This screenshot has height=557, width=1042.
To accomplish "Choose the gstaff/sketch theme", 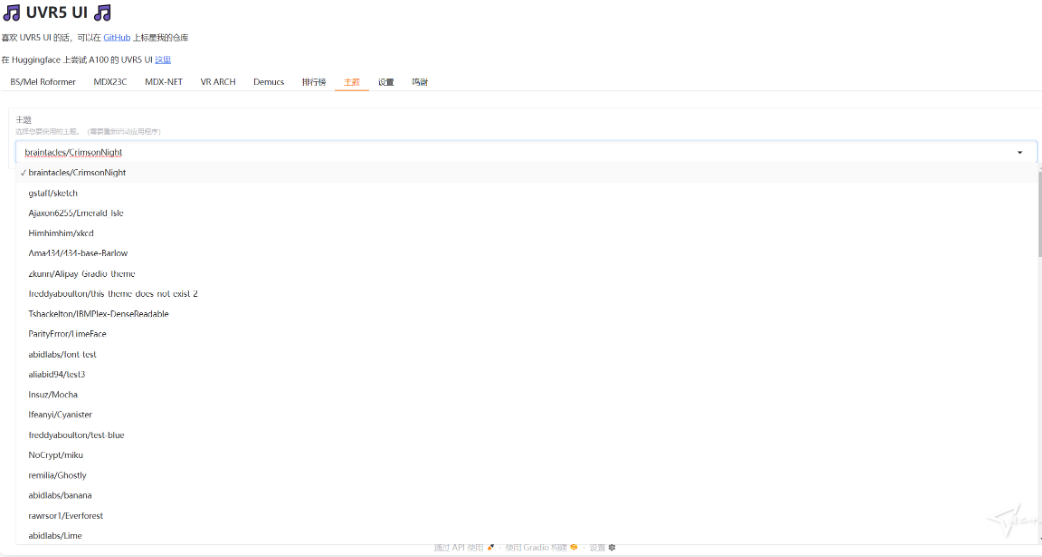I will click(x=526, y=193).
